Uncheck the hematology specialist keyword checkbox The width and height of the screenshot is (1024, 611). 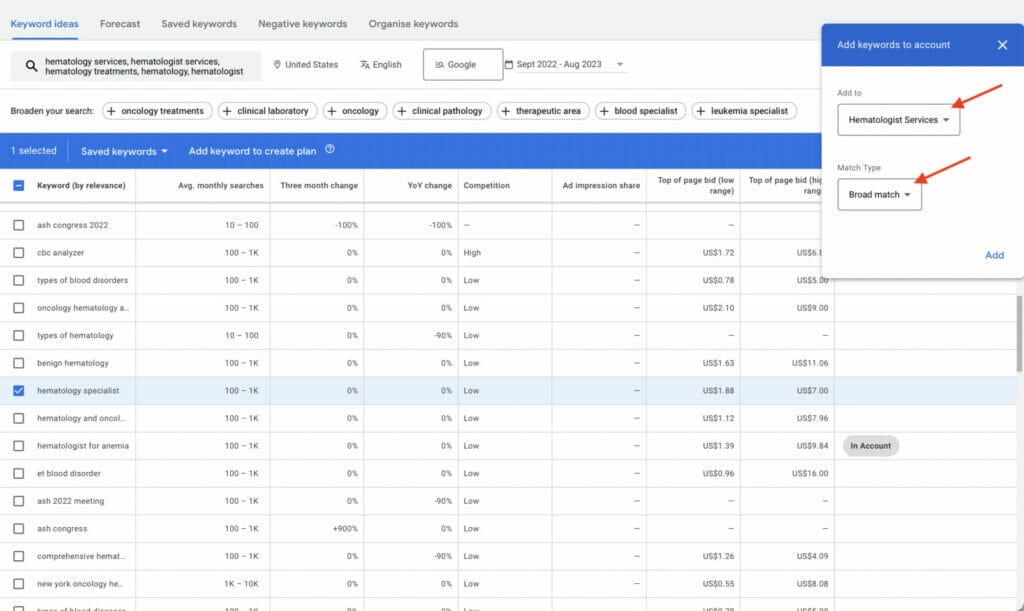pyautogui.click(x=19, y=391)
